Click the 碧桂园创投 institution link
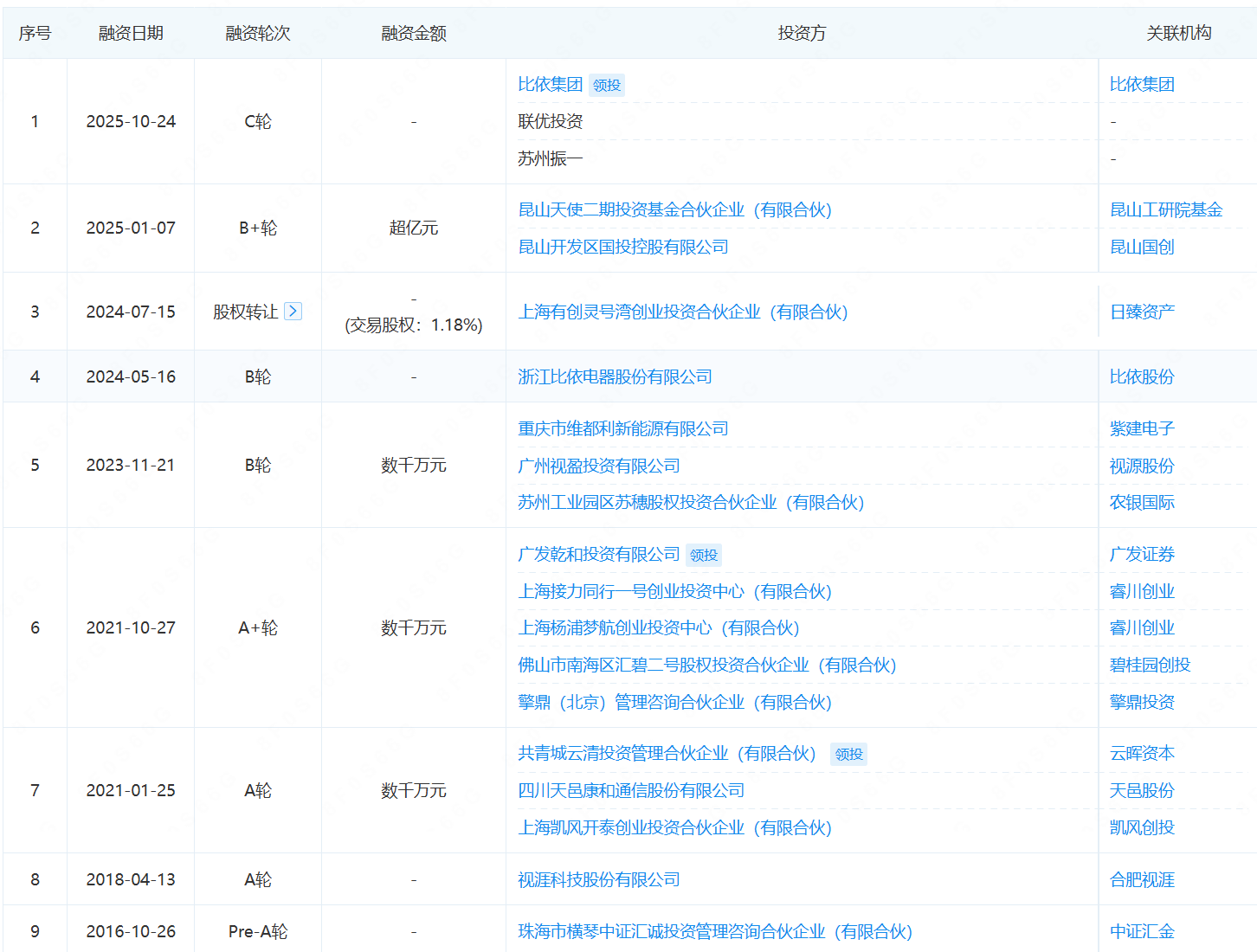 (1150, 666)
